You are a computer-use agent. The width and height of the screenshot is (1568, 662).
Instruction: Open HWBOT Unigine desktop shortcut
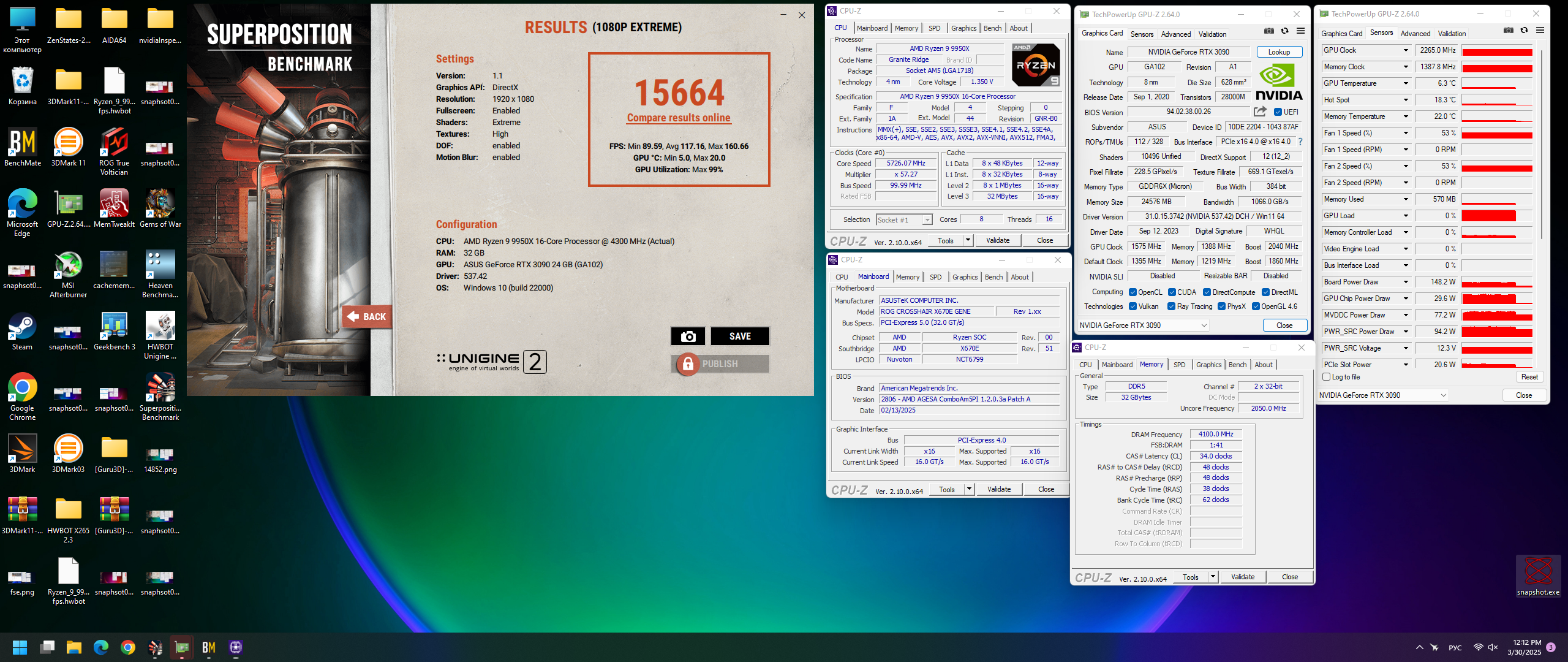[x=160, y=336]
